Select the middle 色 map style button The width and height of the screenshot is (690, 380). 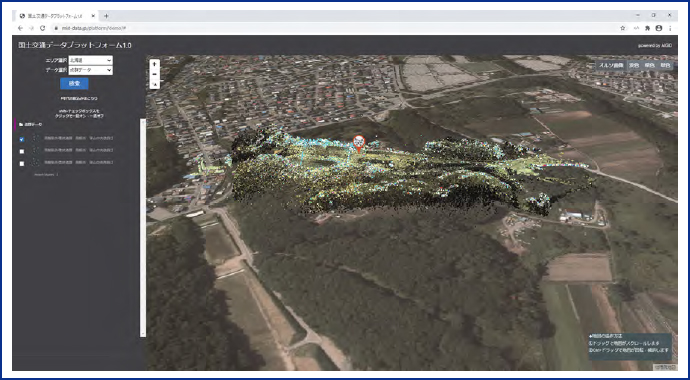[650, 65]
